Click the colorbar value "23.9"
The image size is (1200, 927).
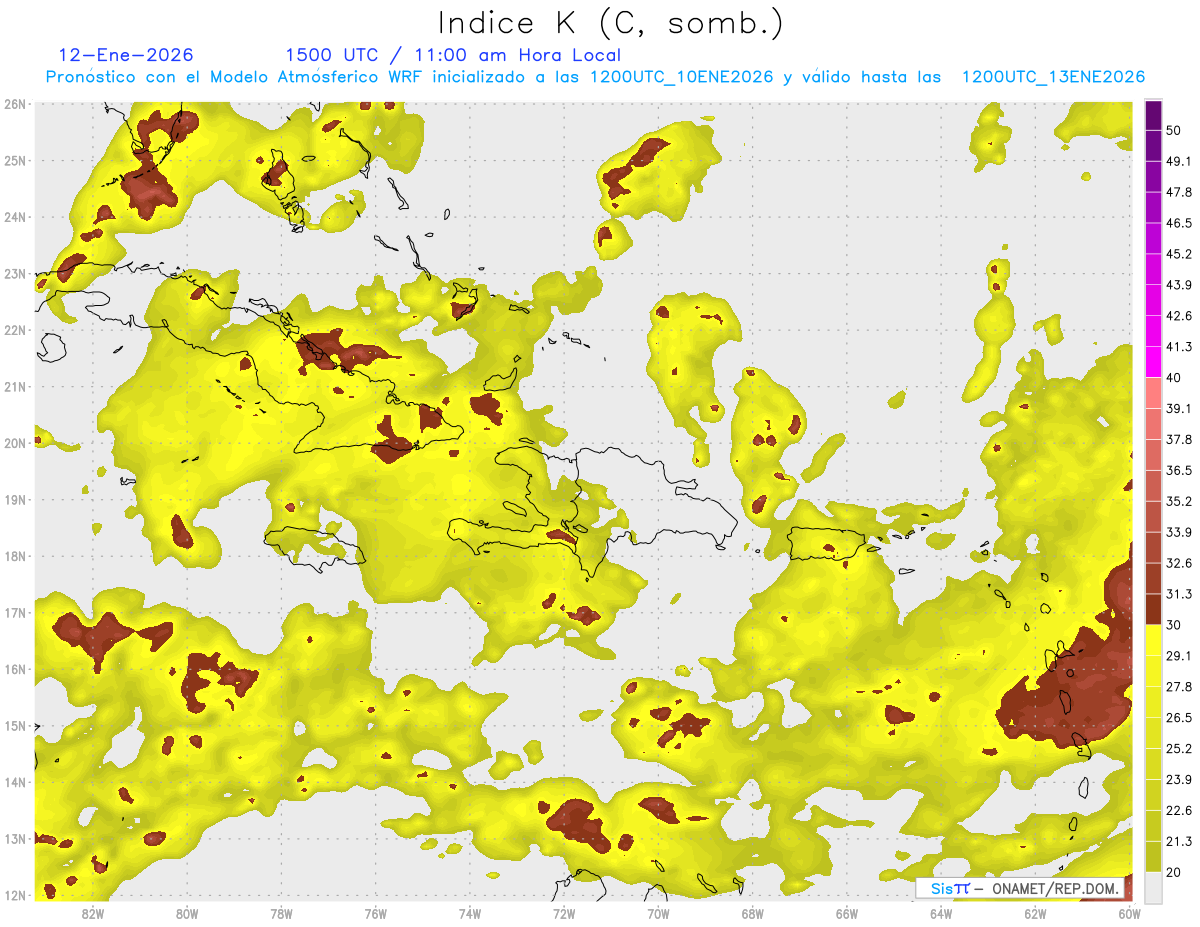[1179, 780]
